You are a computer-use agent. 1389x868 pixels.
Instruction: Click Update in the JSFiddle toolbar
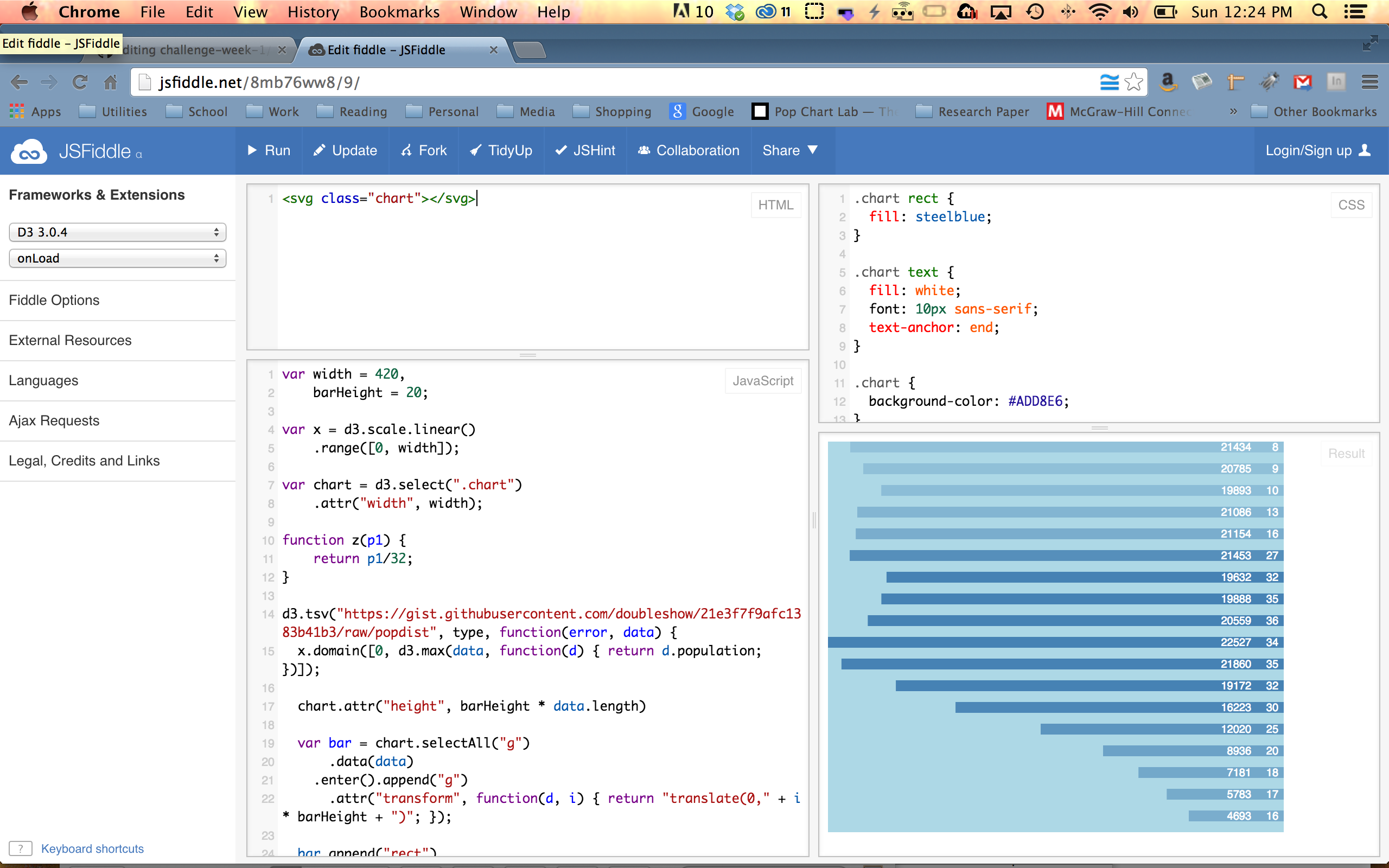tap(345, 150)
